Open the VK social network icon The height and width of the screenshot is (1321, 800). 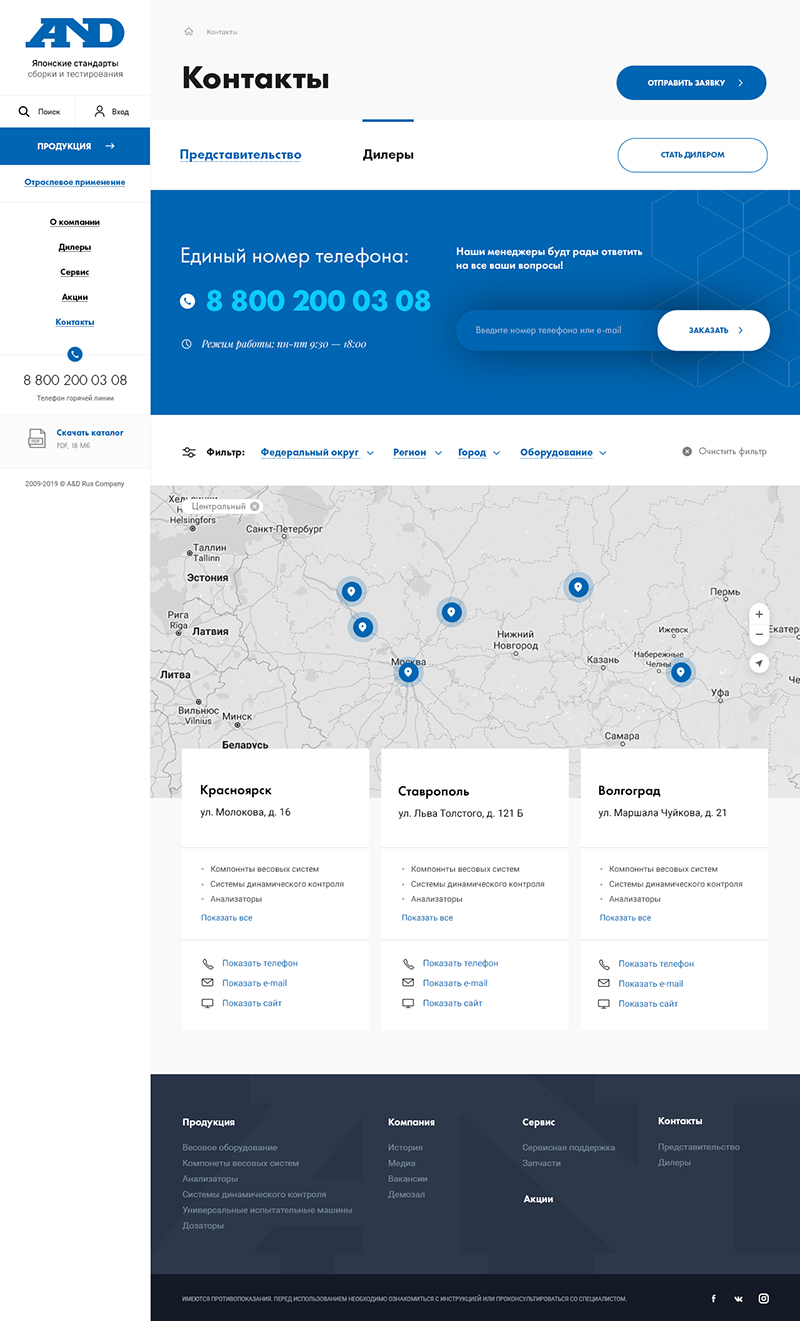[739, 1298]
